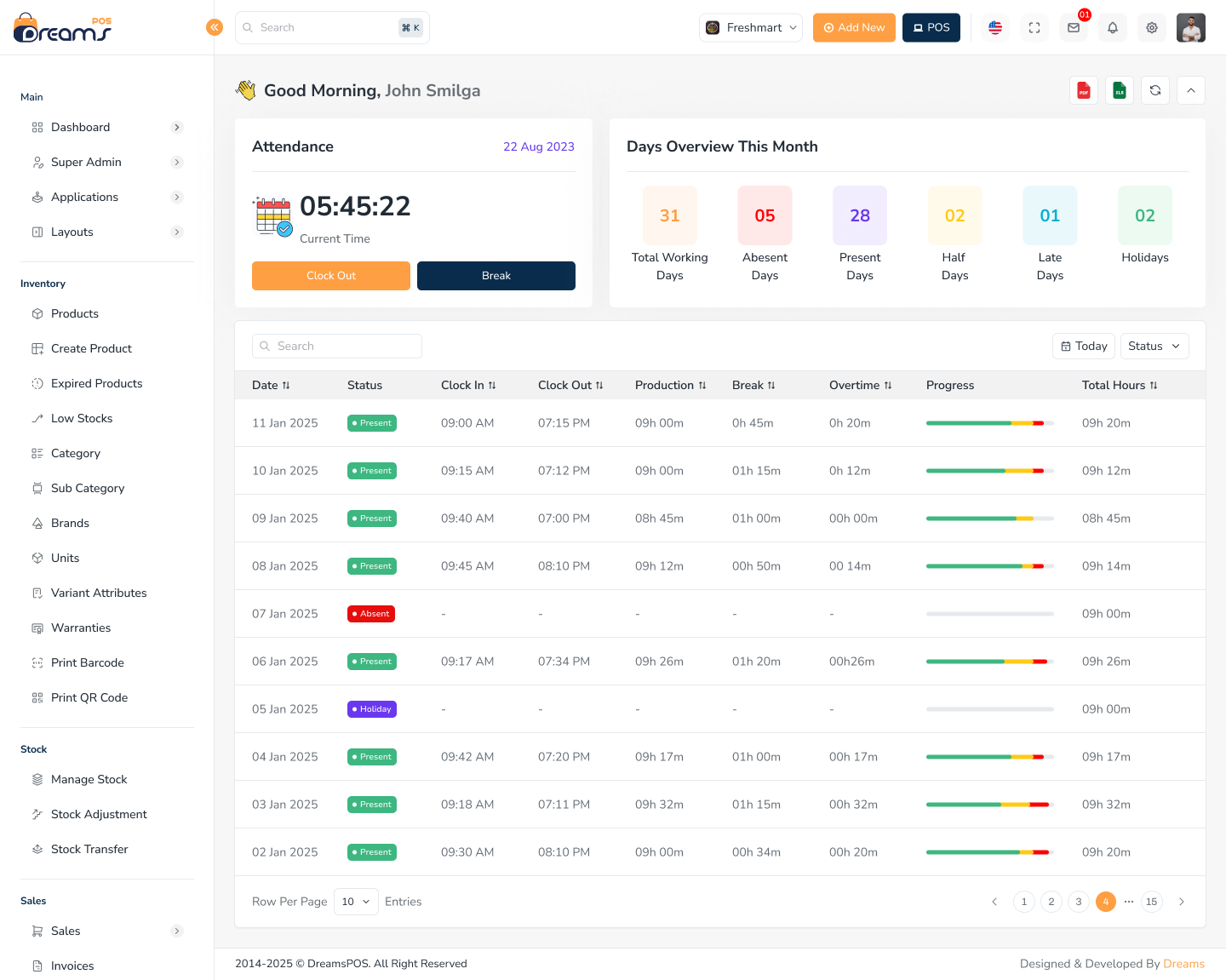The height and width of the screenshot is (980, 1226).
Task: Click the Present status badge for 11 Jan
Action: tap(371, 422)
